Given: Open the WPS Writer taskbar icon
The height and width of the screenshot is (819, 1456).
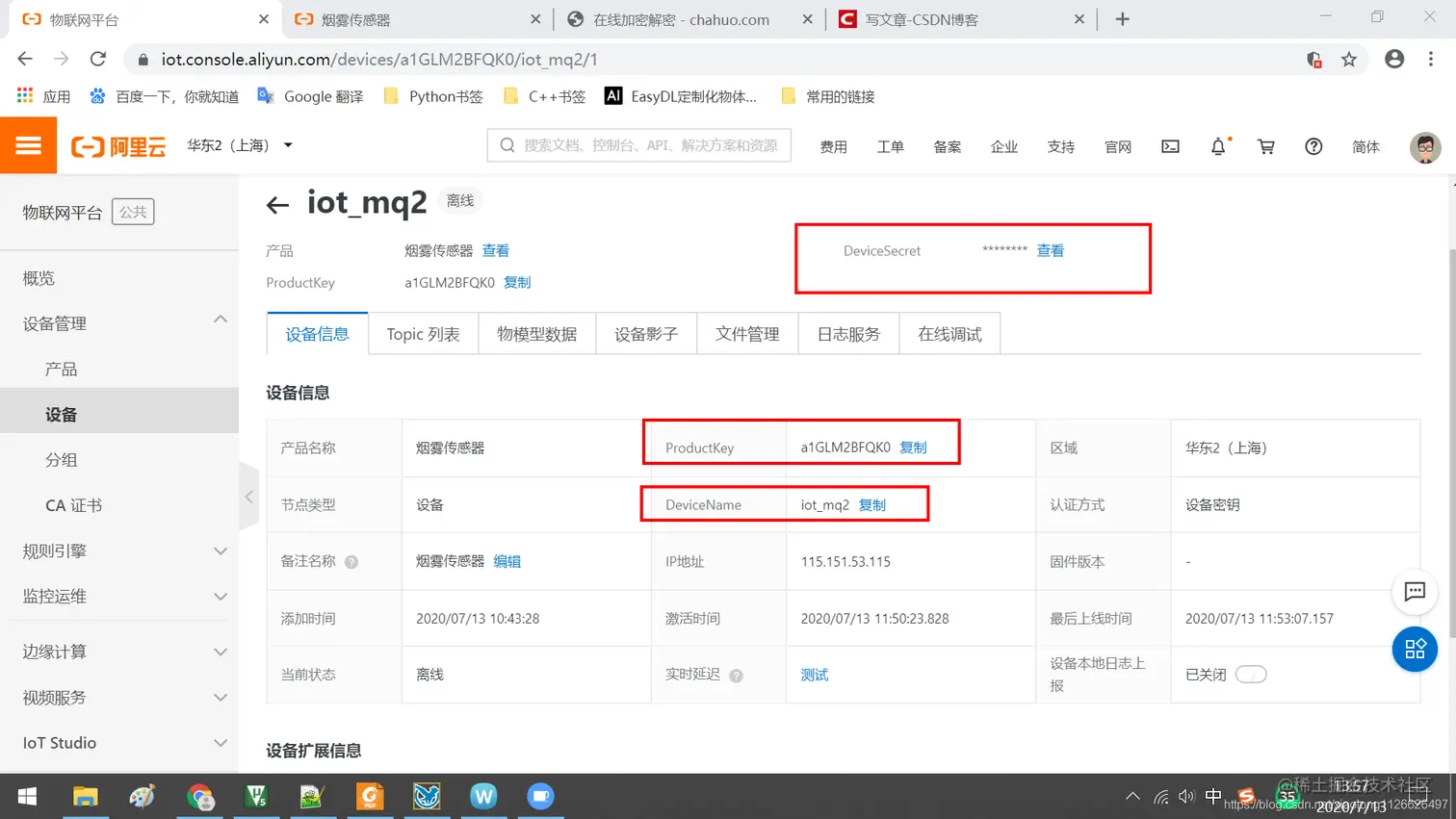Looking at the screenshot, I should point(483,797).
